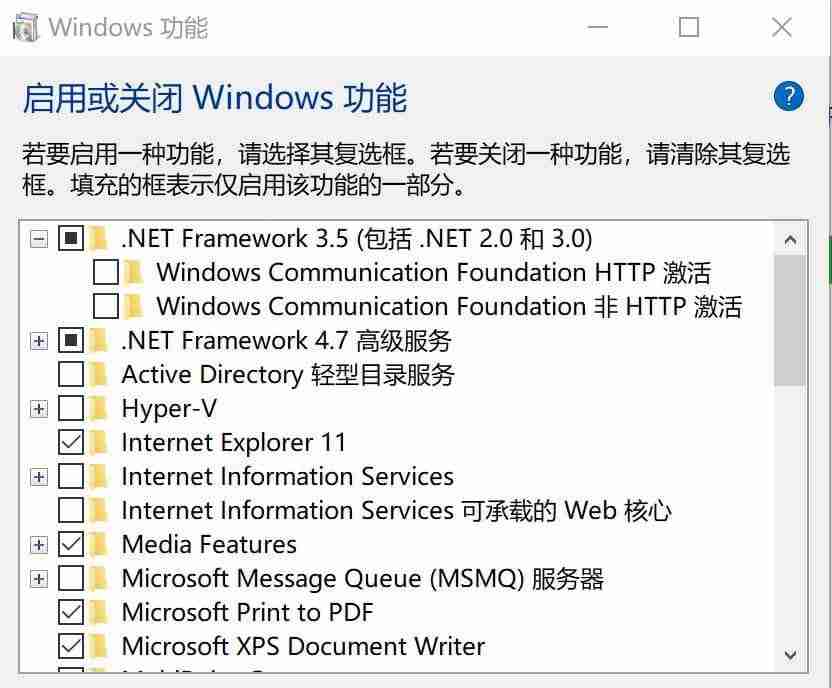832x688 pixels.
Task: Enable Windows Communication Foundation 非 HTTP 激活
Action: [x=105, y=306]
